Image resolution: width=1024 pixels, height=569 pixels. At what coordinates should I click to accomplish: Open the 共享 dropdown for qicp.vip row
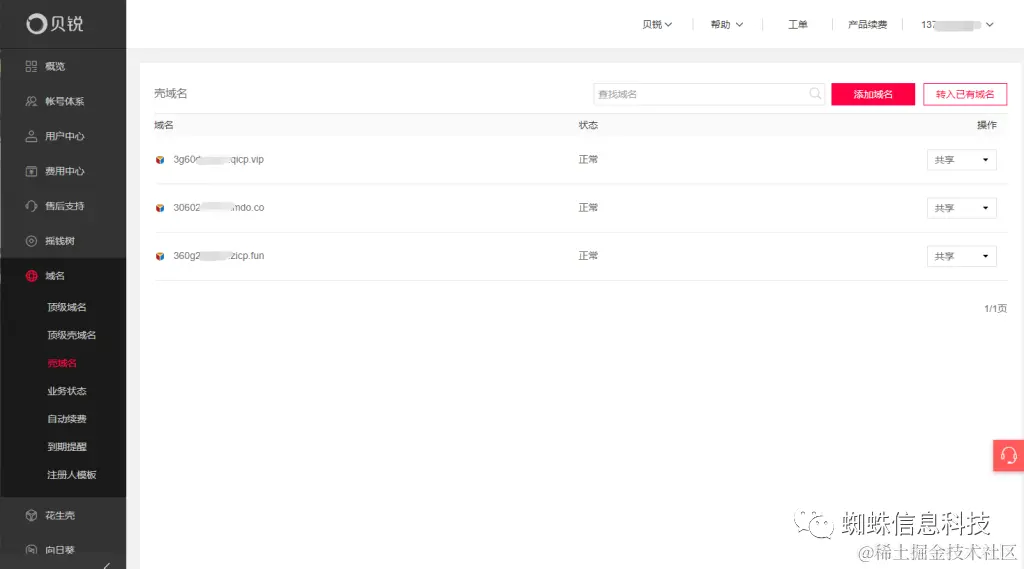pos(961,159)
